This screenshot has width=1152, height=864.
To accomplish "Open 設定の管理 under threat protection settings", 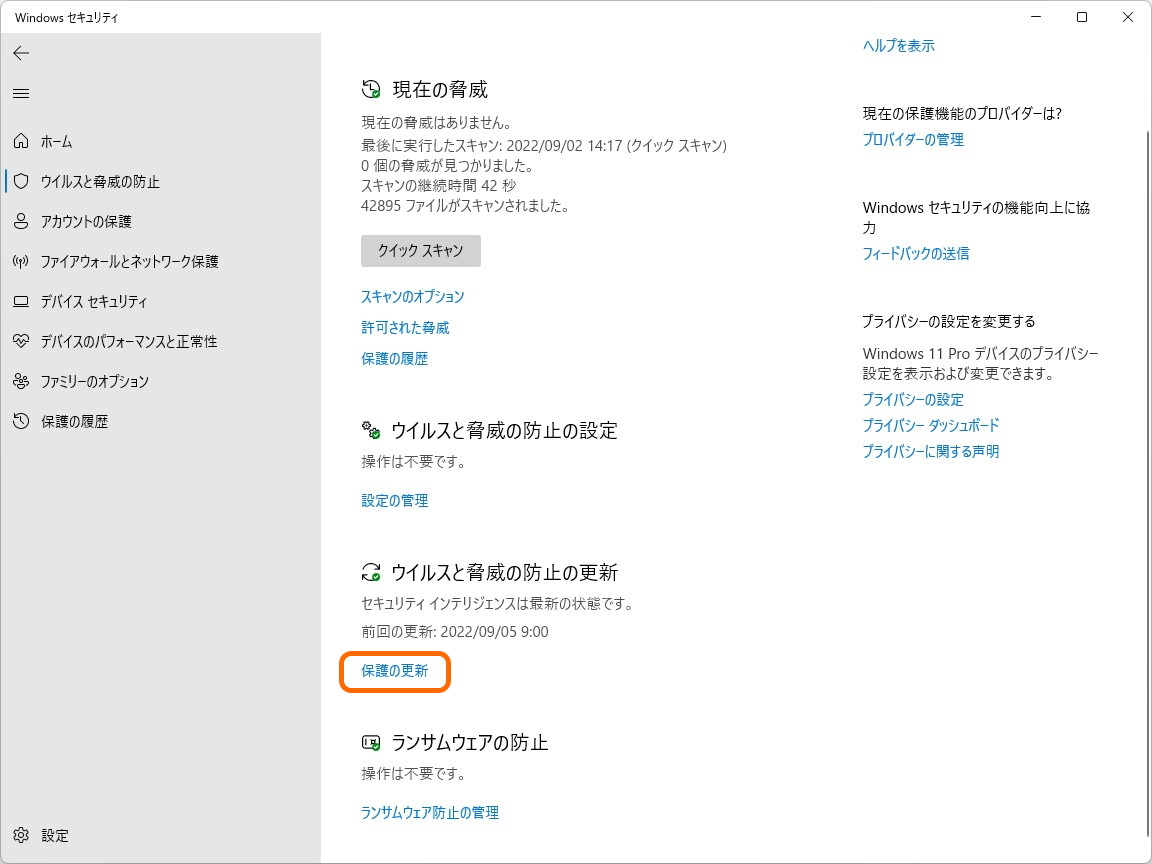I will coord(393,500).
